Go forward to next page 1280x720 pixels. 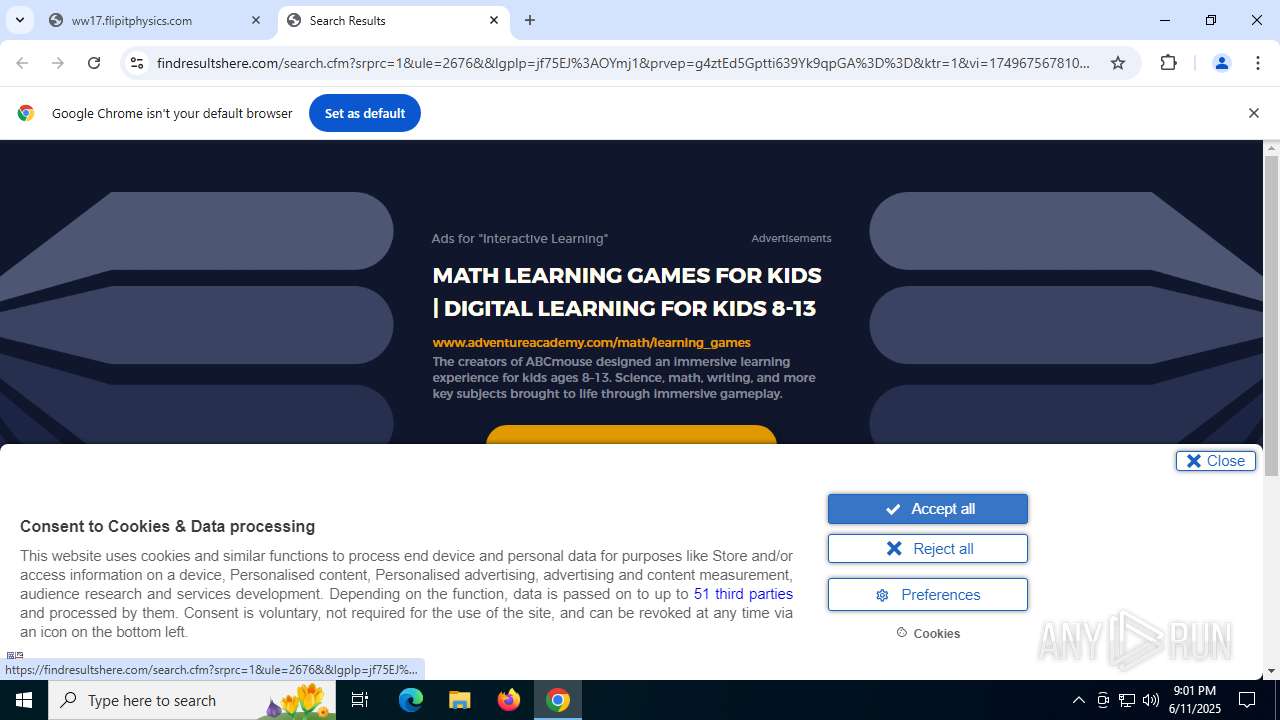point(58,63)
